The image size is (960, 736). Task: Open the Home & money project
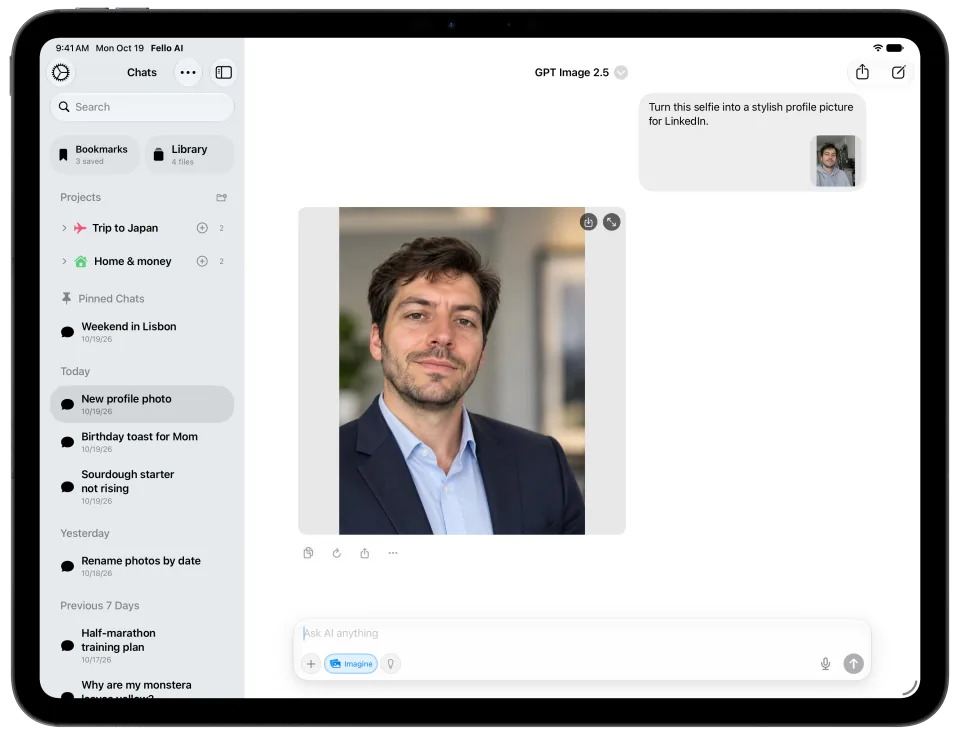(132, 261)
